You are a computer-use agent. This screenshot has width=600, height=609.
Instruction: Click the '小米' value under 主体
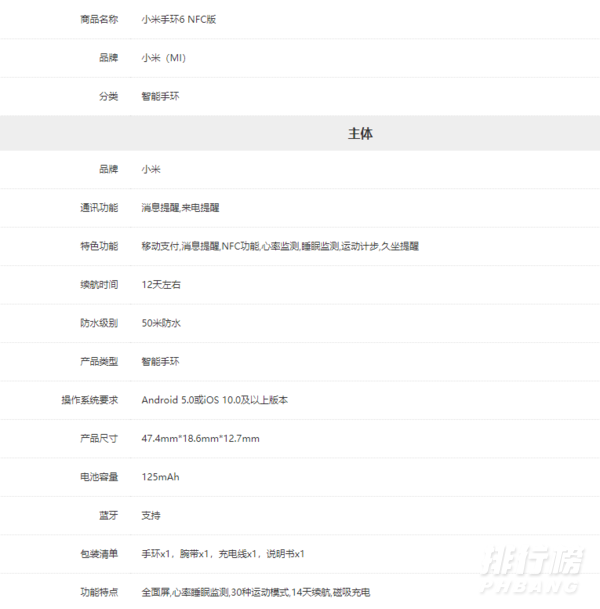[x=151, y=169]
